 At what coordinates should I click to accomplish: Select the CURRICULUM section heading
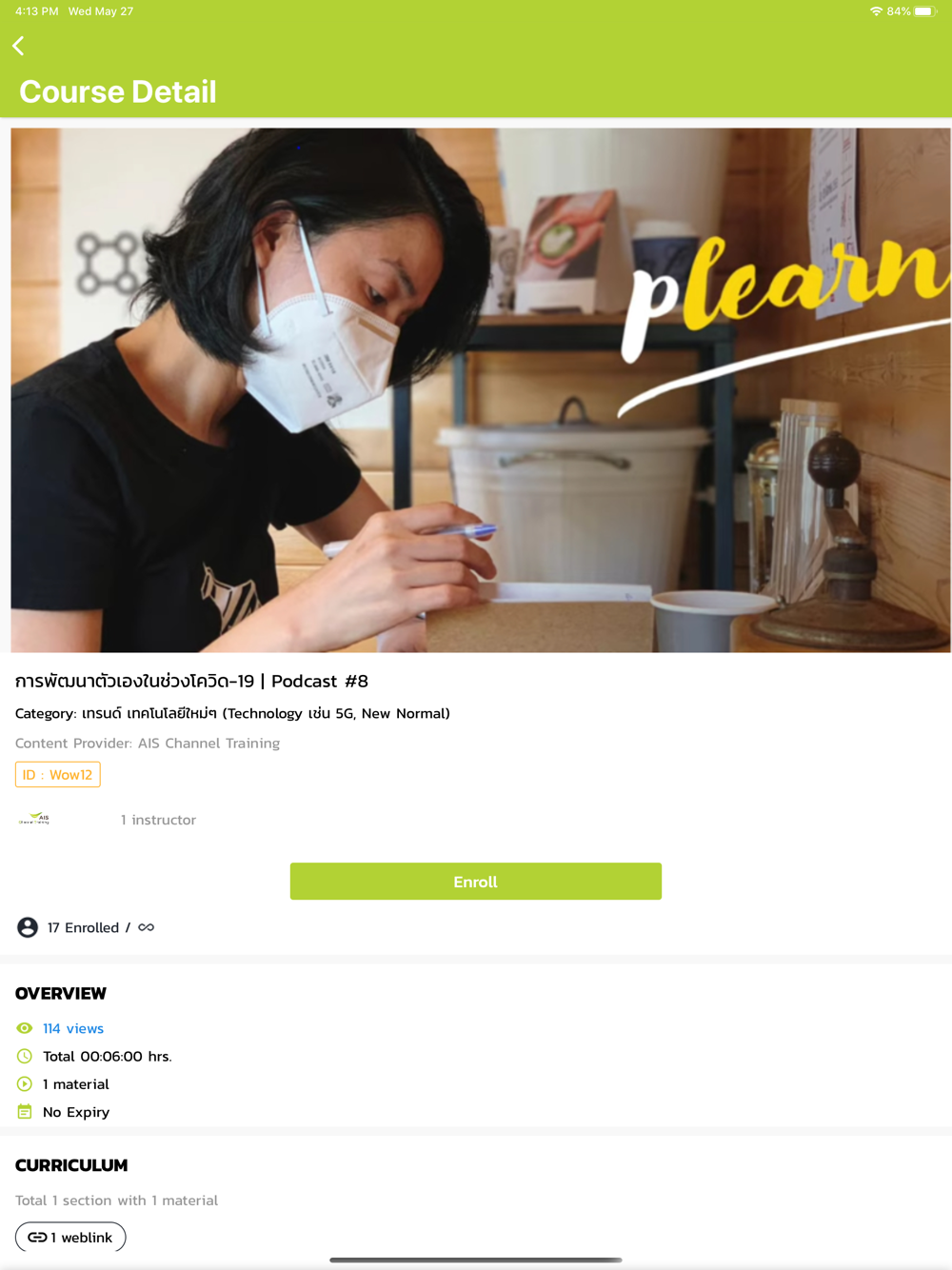(71, 1165)
